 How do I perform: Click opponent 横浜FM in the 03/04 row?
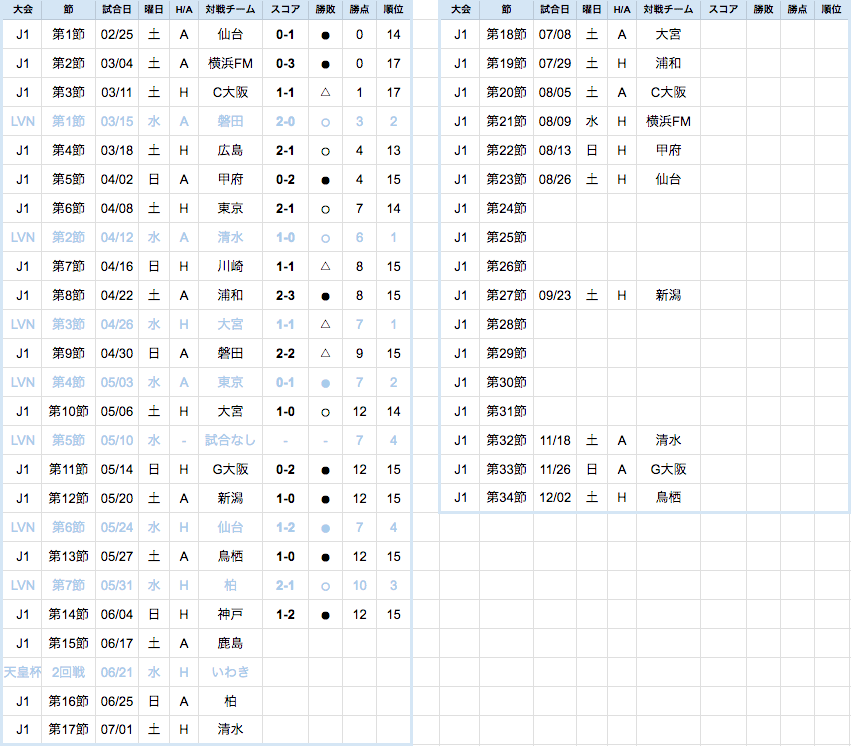tap(230, 63)
